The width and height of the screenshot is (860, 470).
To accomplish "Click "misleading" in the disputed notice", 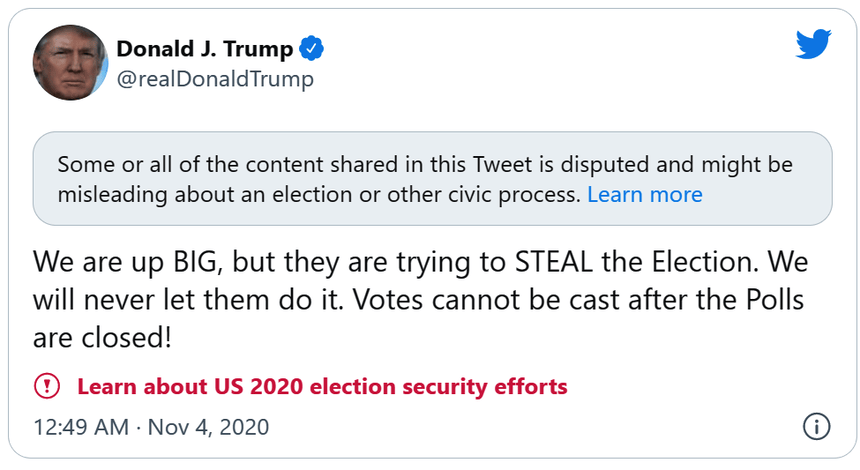I will click(x=108, y=194).
